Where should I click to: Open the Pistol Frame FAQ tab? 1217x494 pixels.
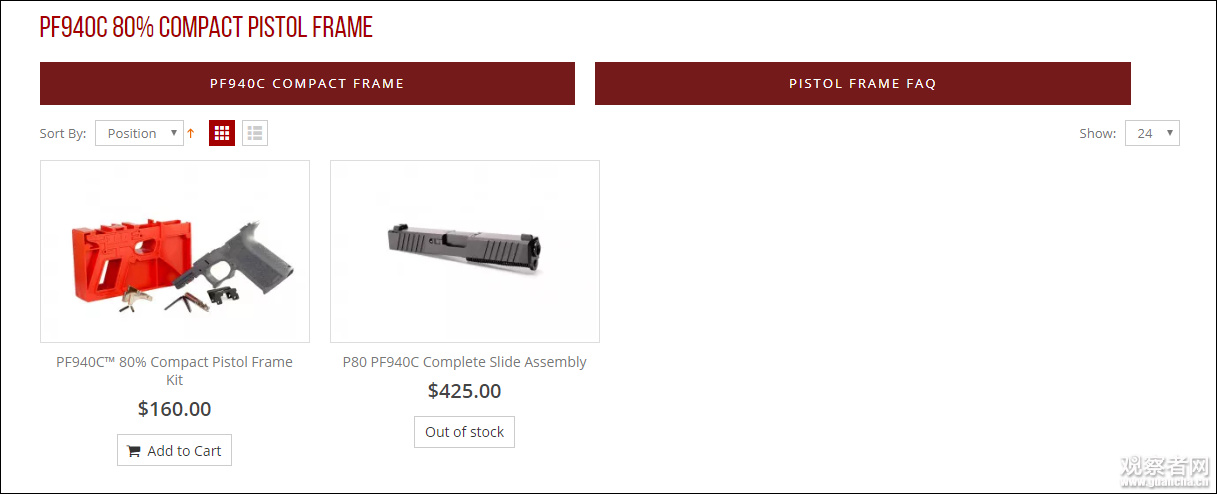[862, 83]
